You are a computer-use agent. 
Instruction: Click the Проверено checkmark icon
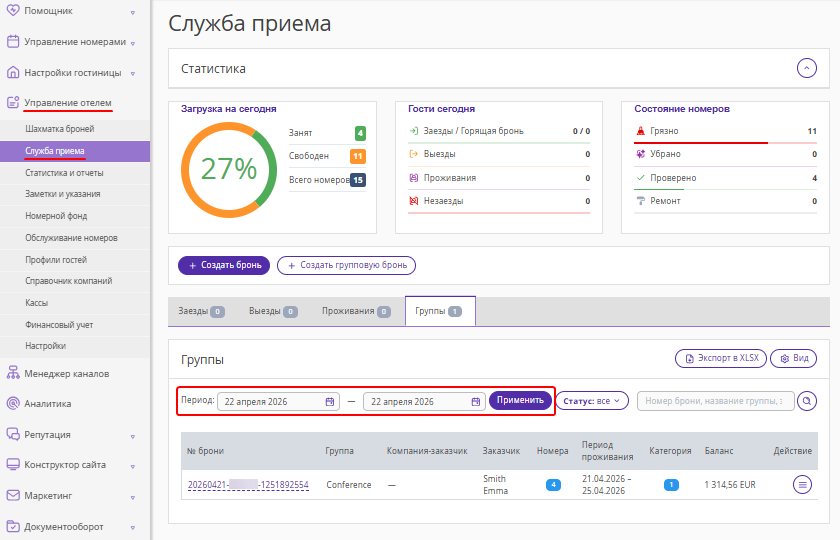(640, 177)
